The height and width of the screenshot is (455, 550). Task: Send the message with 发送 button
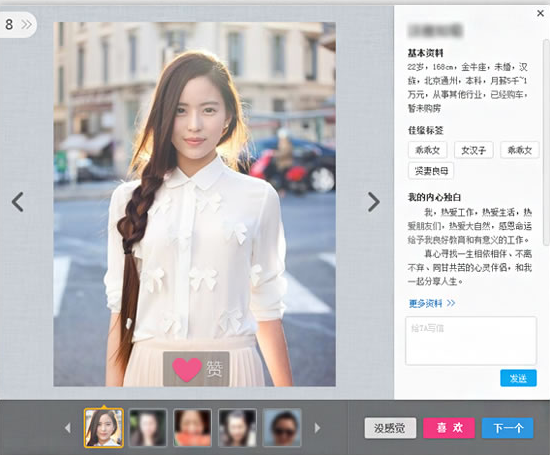(518, 378)
